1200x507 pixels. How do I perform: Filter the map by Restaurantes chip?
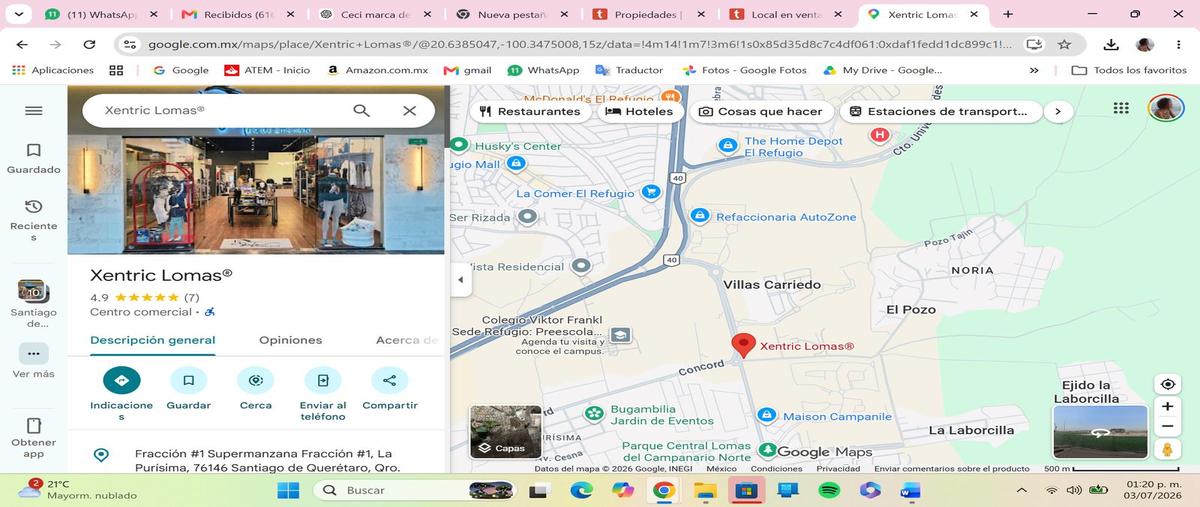pyautogui.click(x=530, y=111)
